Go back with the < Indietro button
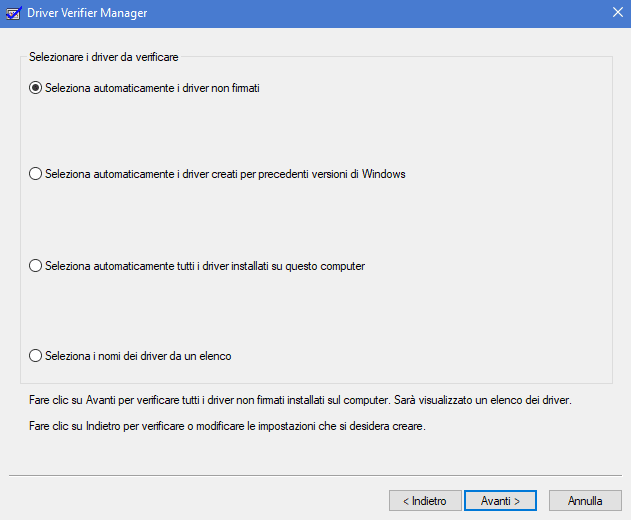 click(x=424, y=500)
